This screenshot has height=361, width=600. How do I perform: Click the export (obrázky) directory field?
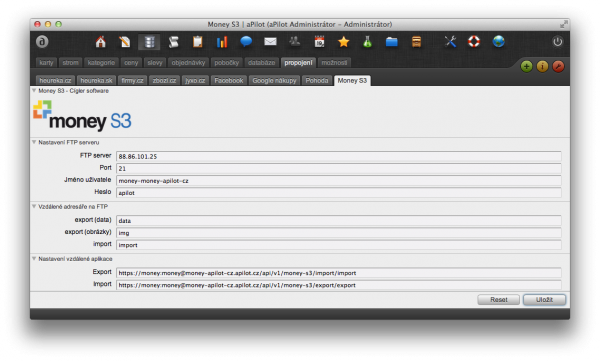coord(339,233)
